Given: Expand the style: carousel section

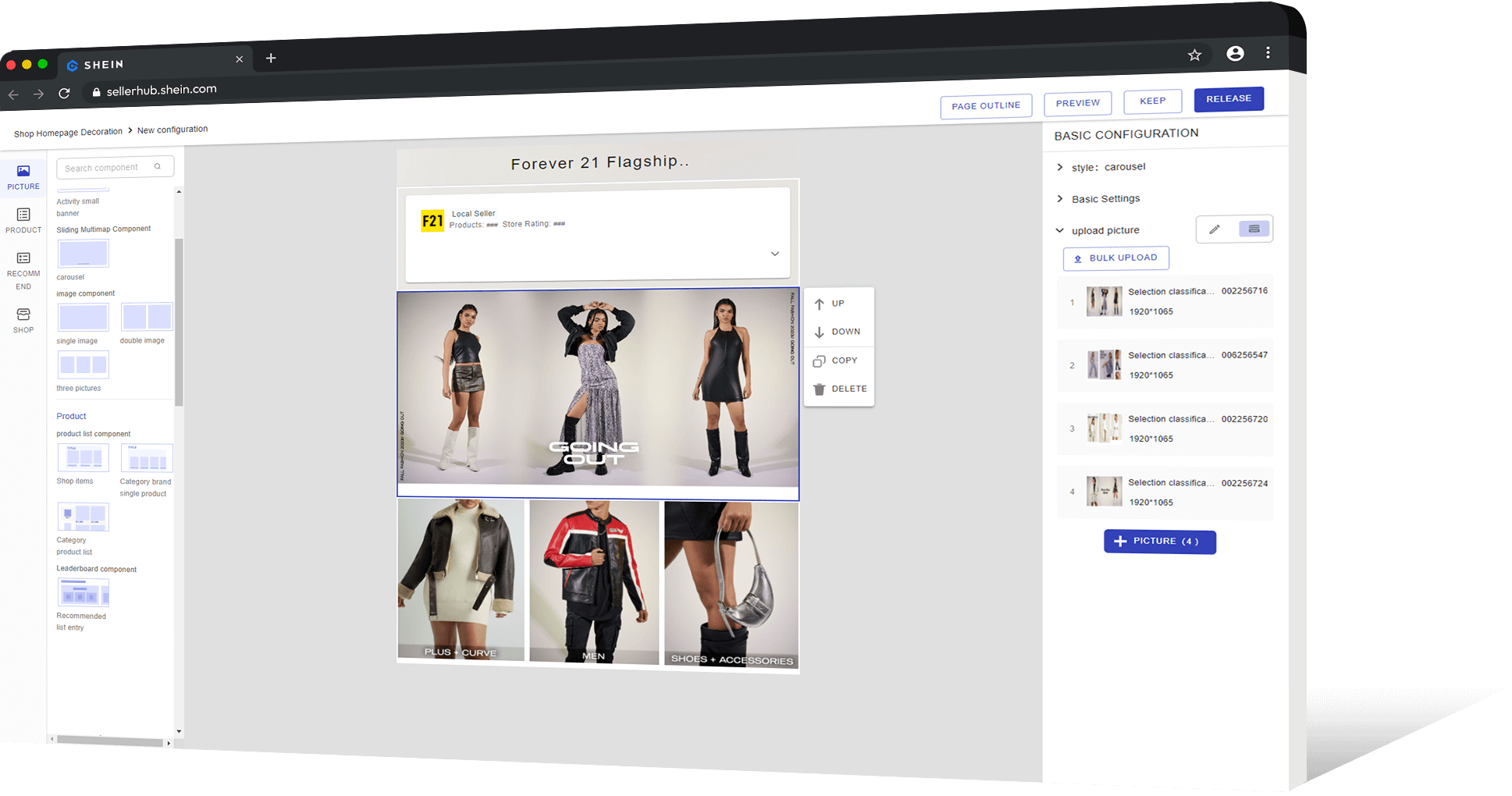Looking at the screenshot, I should click(x=1060, y=167).
